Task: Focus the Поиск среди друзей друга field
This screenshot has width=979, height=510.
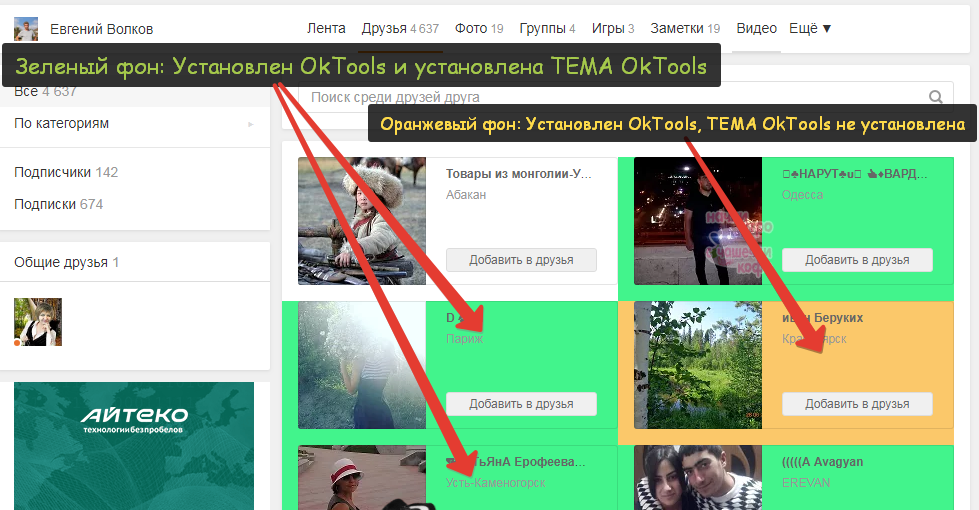Action: point(626,97)
